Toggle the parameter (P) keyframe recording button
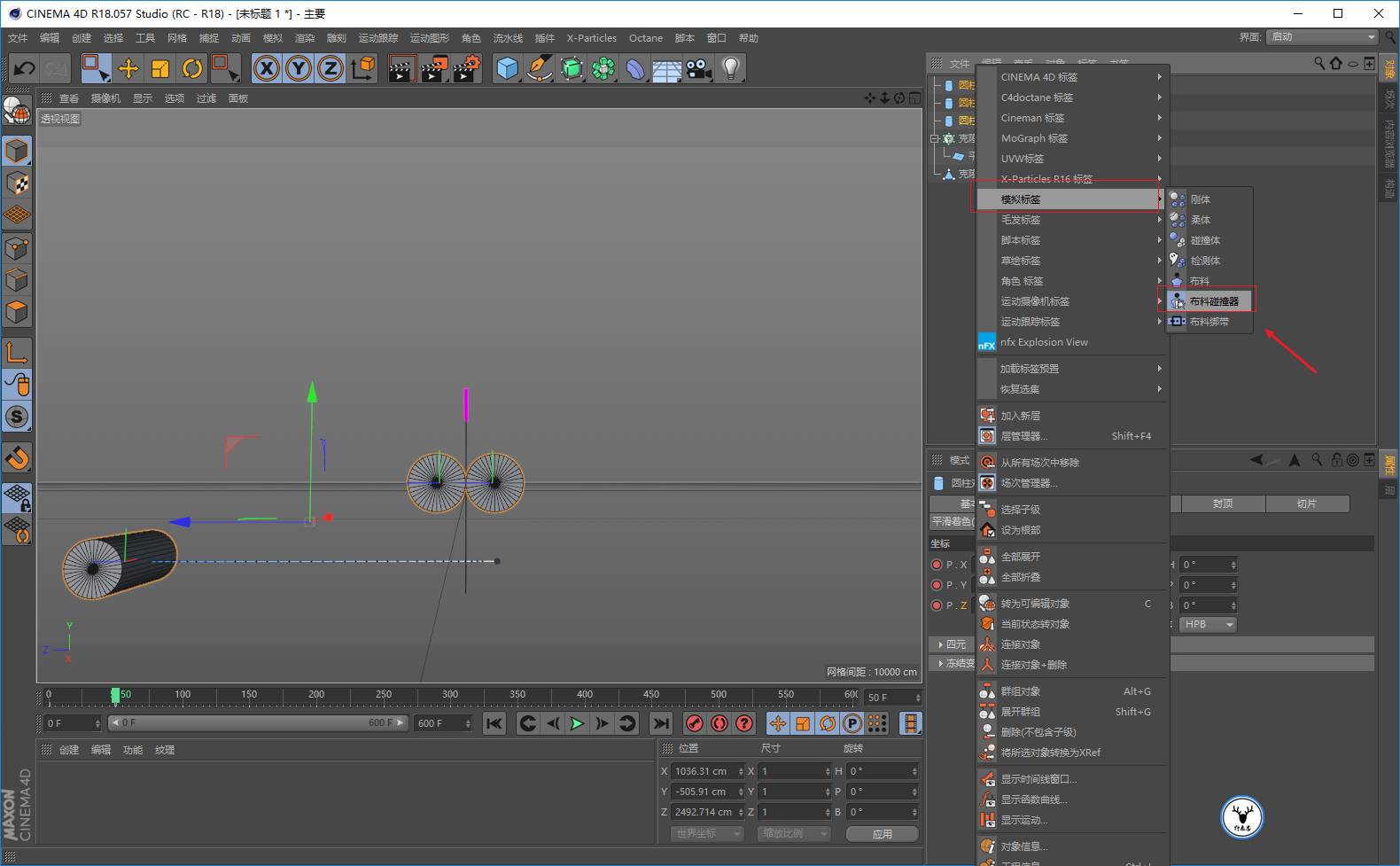This screenshot has height=866, width=1400. click(x=852, y=723)
